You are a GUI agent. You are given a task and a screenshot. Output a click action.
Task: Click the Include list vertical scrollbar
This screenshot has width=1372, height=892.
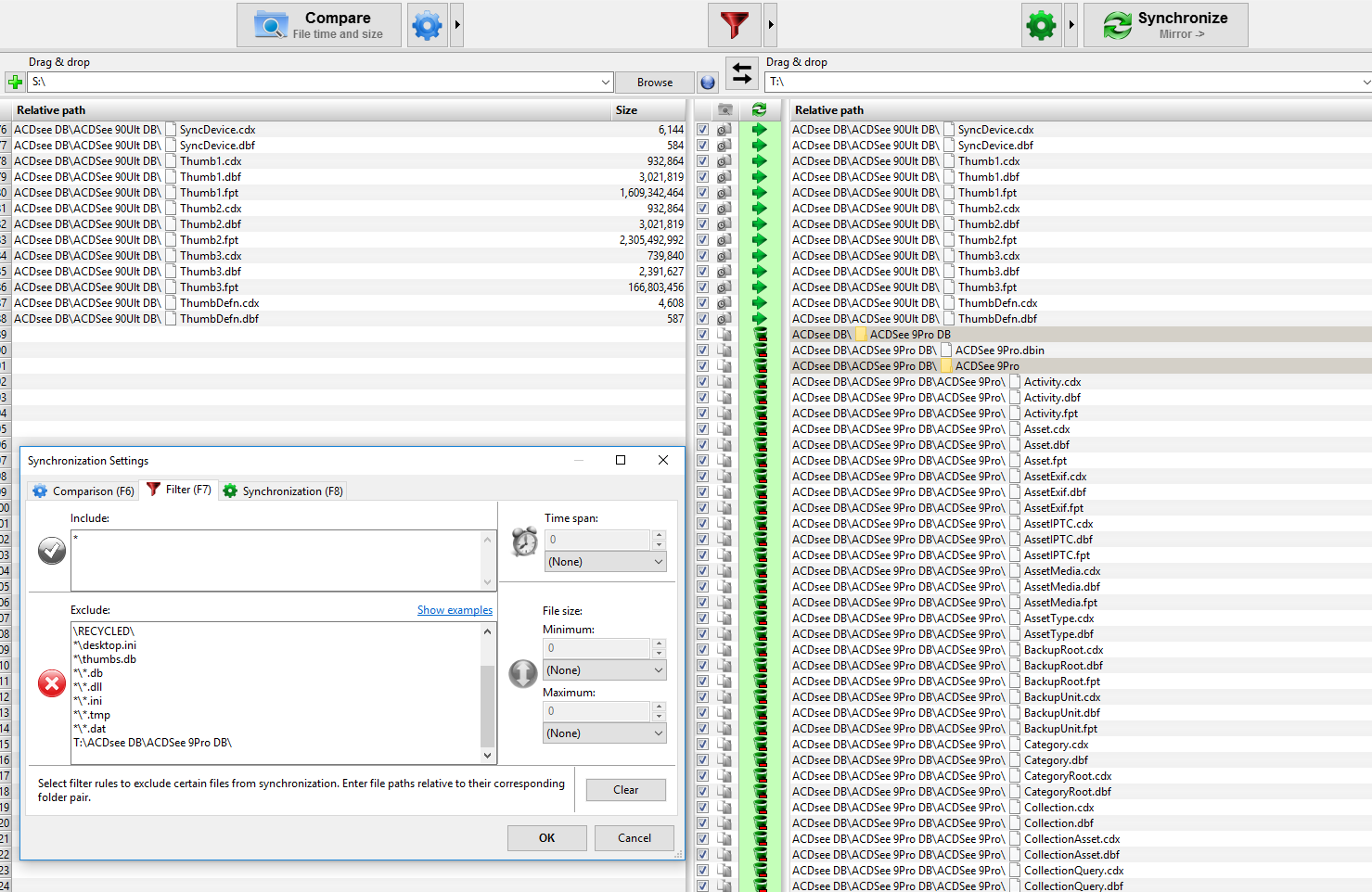tap(488, 561)
